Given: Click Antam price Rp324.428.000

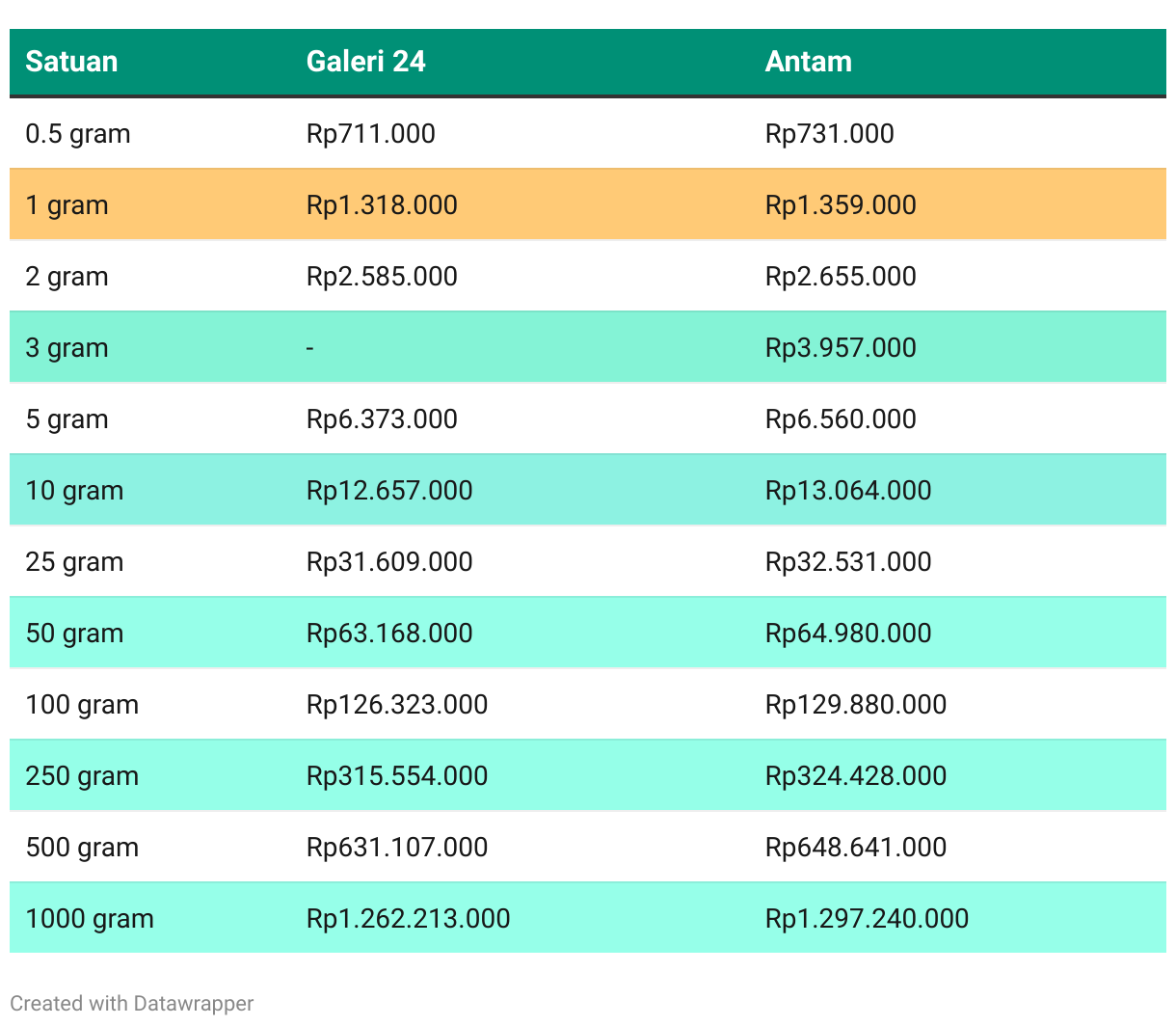Looking at the screenshot, I should pos(855,776).
